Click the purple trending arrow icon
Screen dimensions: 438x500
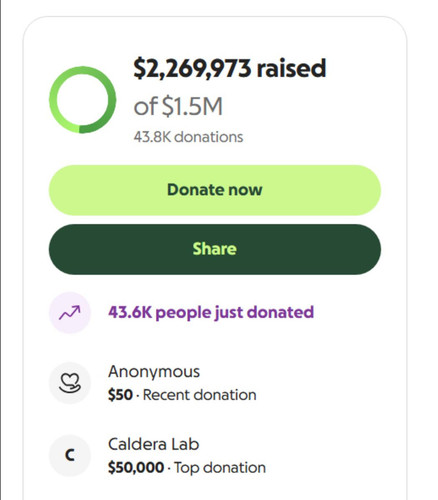point(70,313)
